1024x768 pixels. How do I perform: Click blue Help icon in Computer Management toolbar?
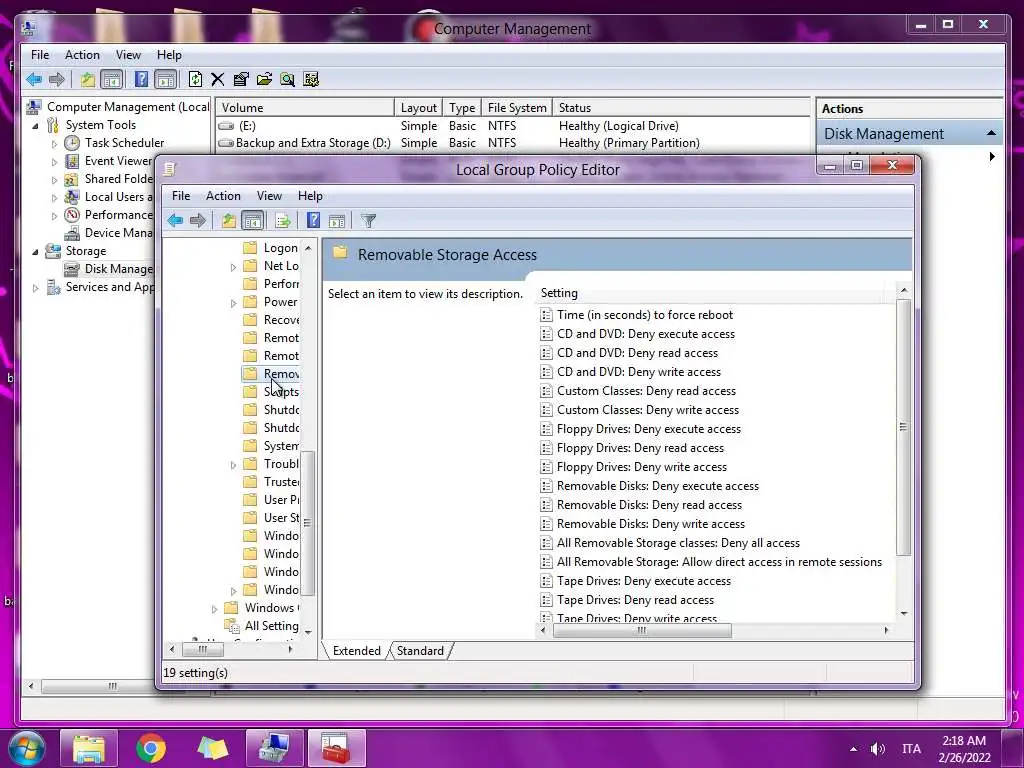pyautogui.click(x=141, y=80)
